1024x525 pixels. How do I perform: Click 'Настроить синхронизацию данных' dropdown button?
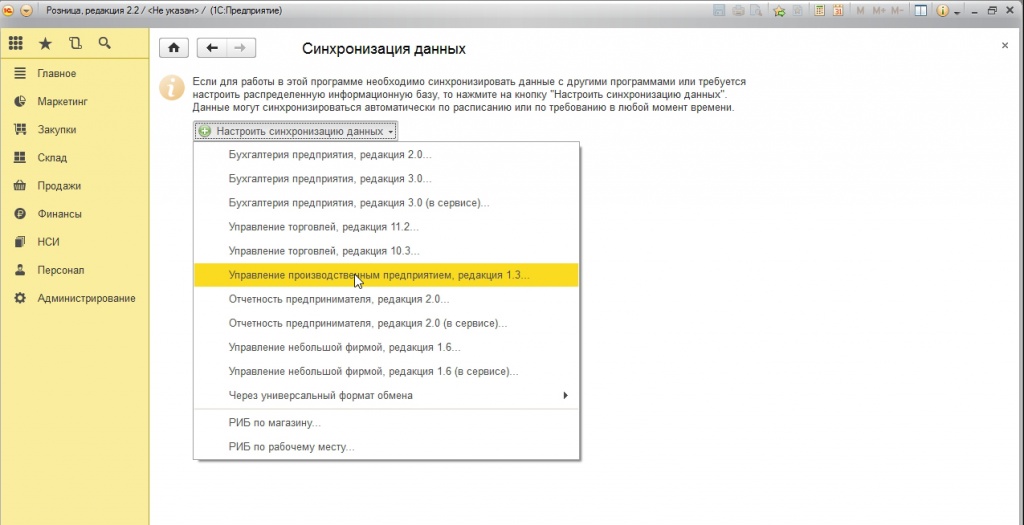click(x=296, y=131)
